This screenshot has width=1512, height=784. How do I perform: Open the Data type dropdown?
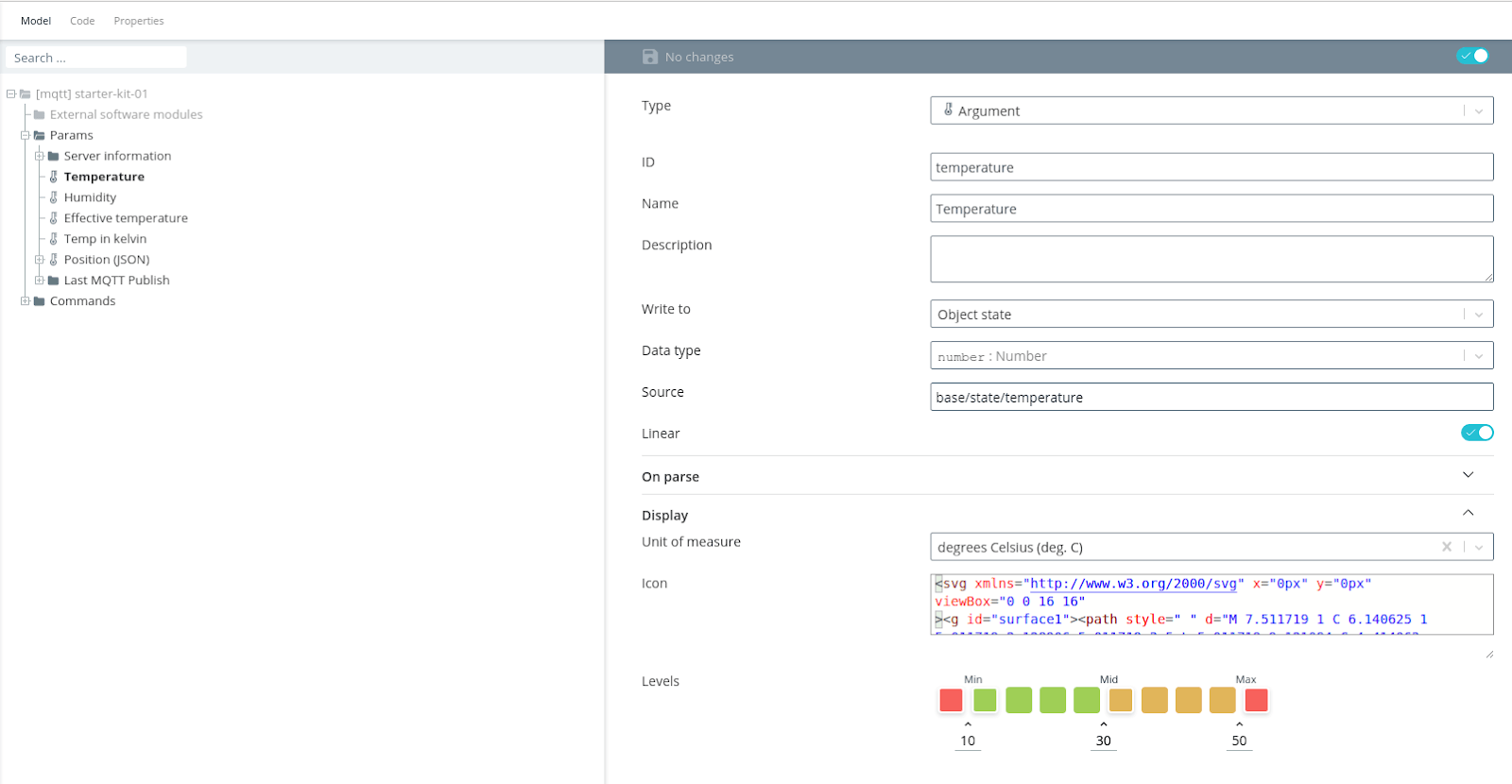1211,356
